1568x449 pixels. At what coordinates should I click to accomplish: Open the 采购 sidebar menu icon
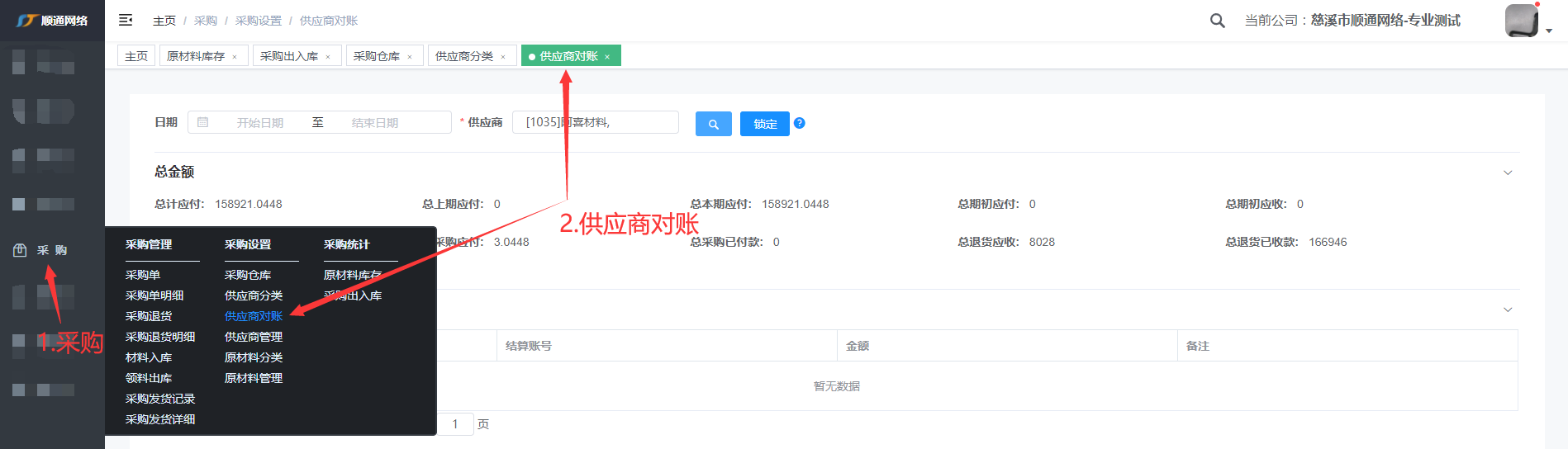tap(20, 250)
